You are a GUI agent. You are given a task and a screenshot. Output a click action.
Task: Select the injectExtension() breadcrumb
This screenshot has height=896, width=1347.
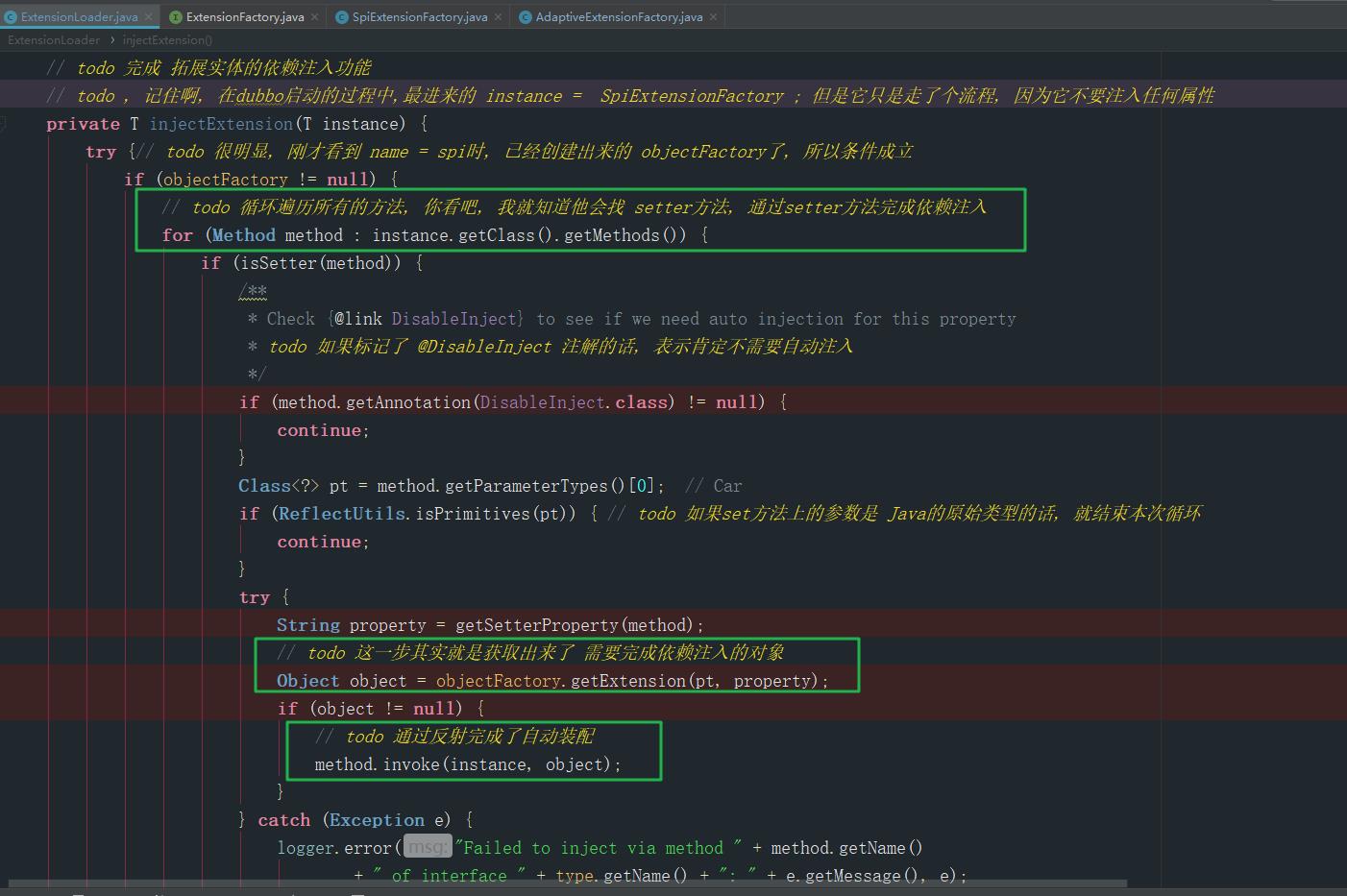coord(167,40)
